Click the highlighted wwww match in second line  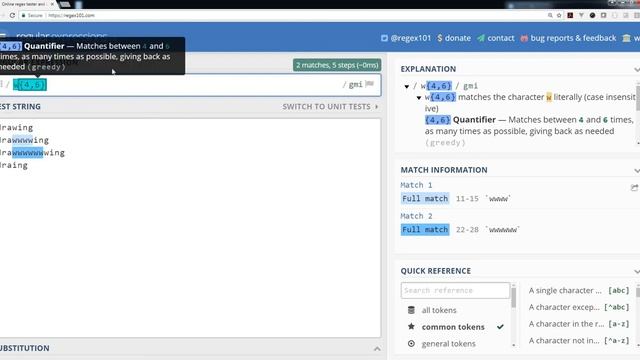[22, 140]
